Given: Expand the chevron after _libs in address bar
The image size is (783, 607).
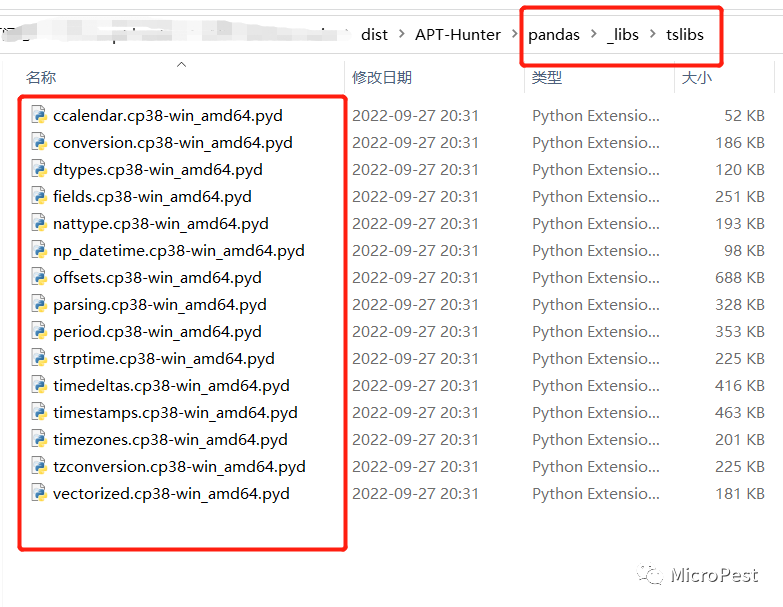Looking at the screenshot, I should point(653,34).
